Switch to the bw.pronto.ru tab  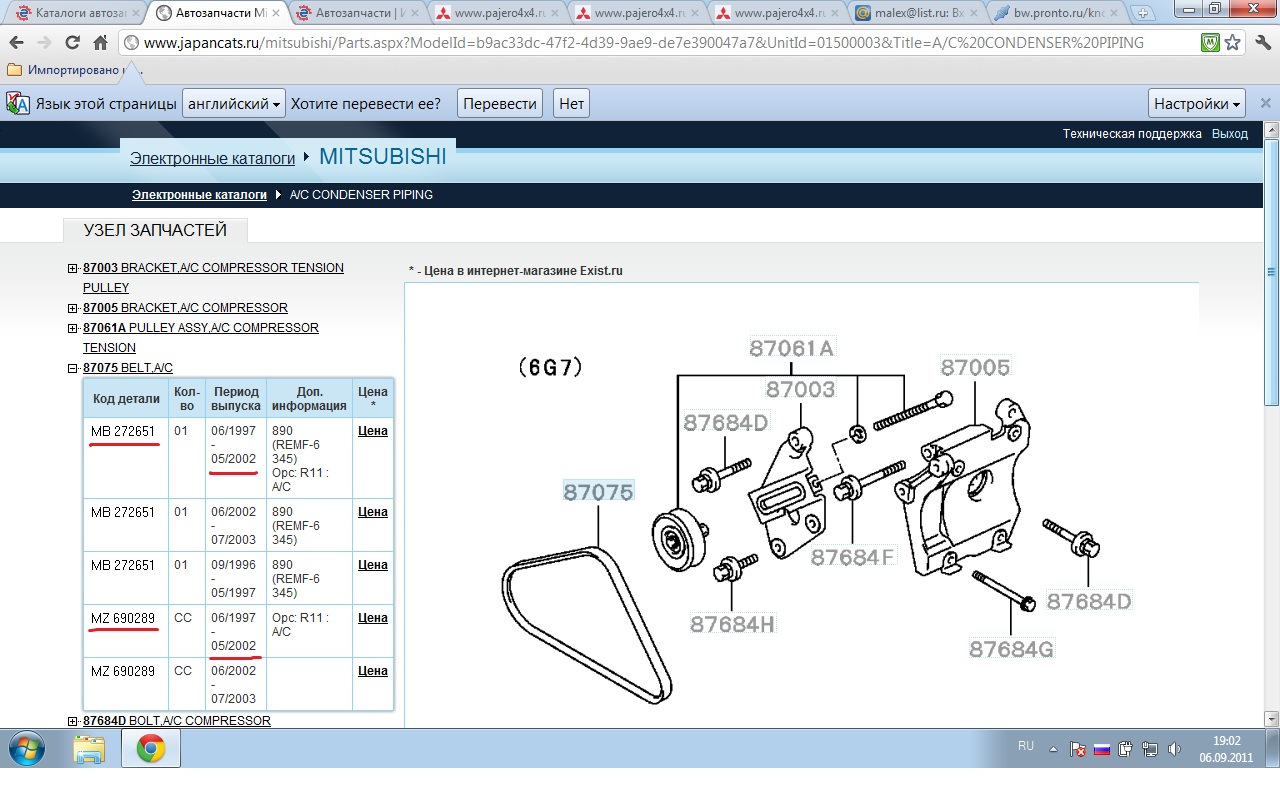pyautogui.click(x=1056, y=13)
